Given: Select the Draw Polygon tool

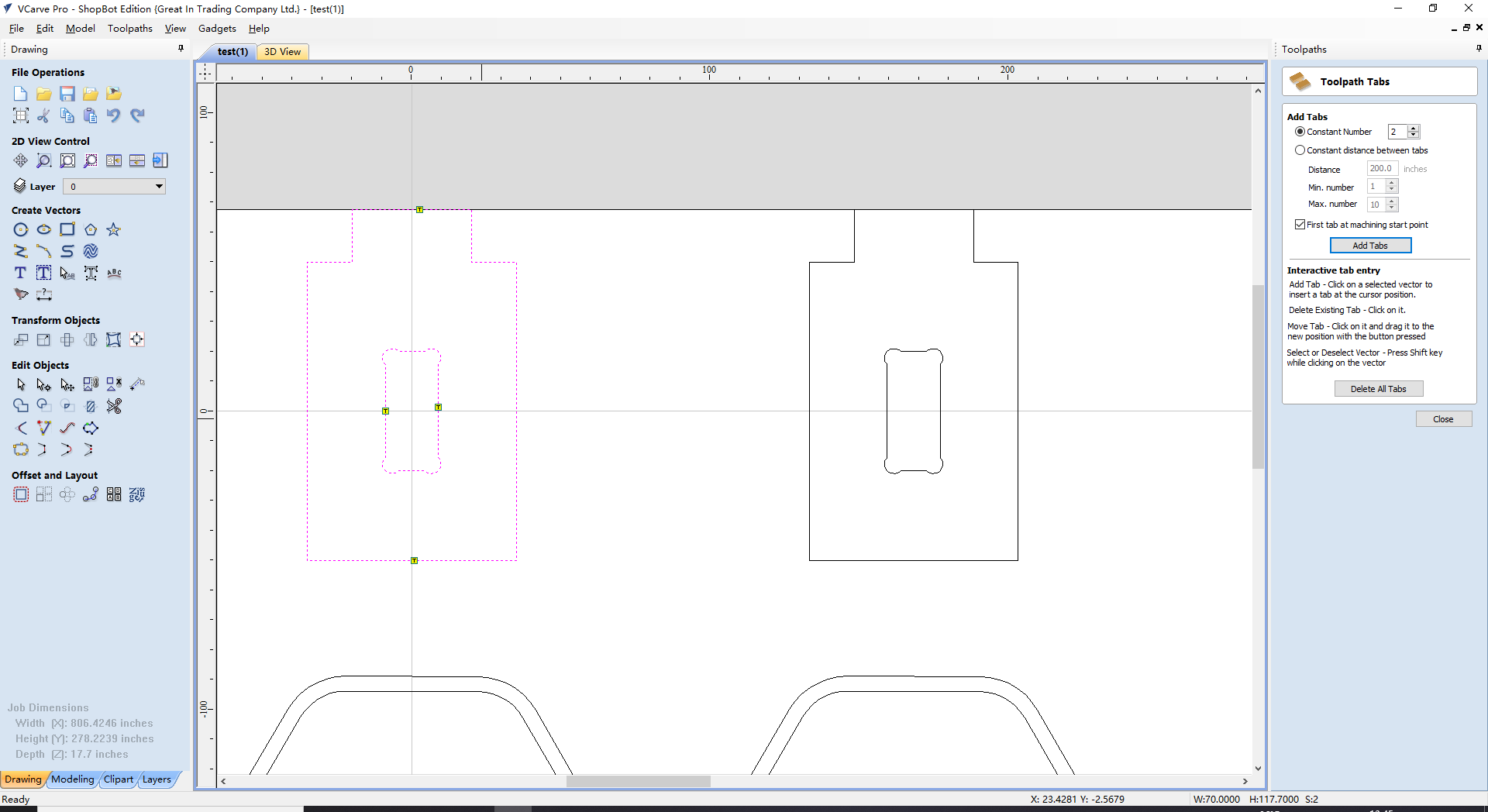Looking at the screenshot, I should 91,229.
